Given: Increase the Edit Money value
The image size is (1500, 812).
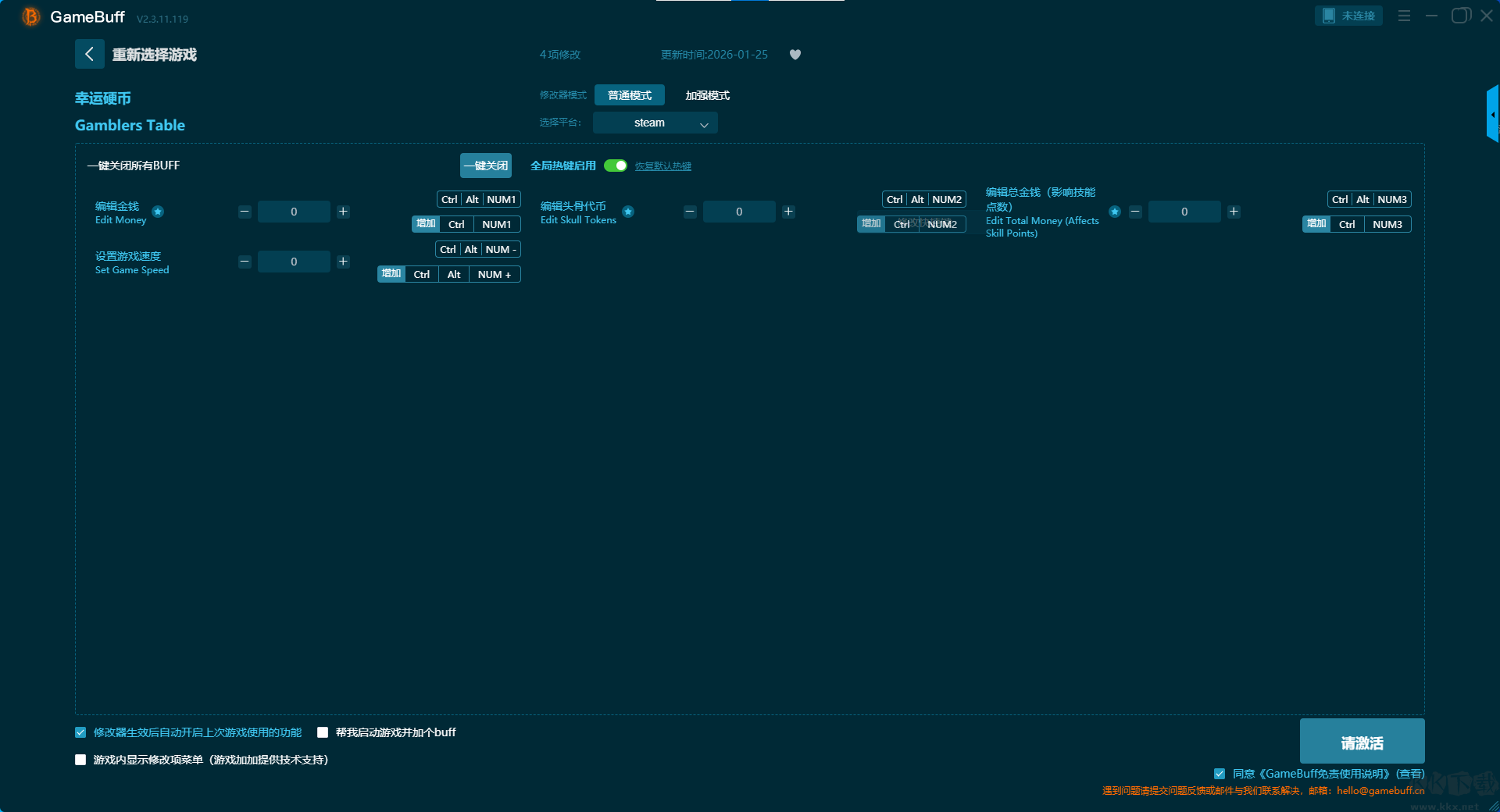Looking at the screenshot, I should tap(343, 212).
